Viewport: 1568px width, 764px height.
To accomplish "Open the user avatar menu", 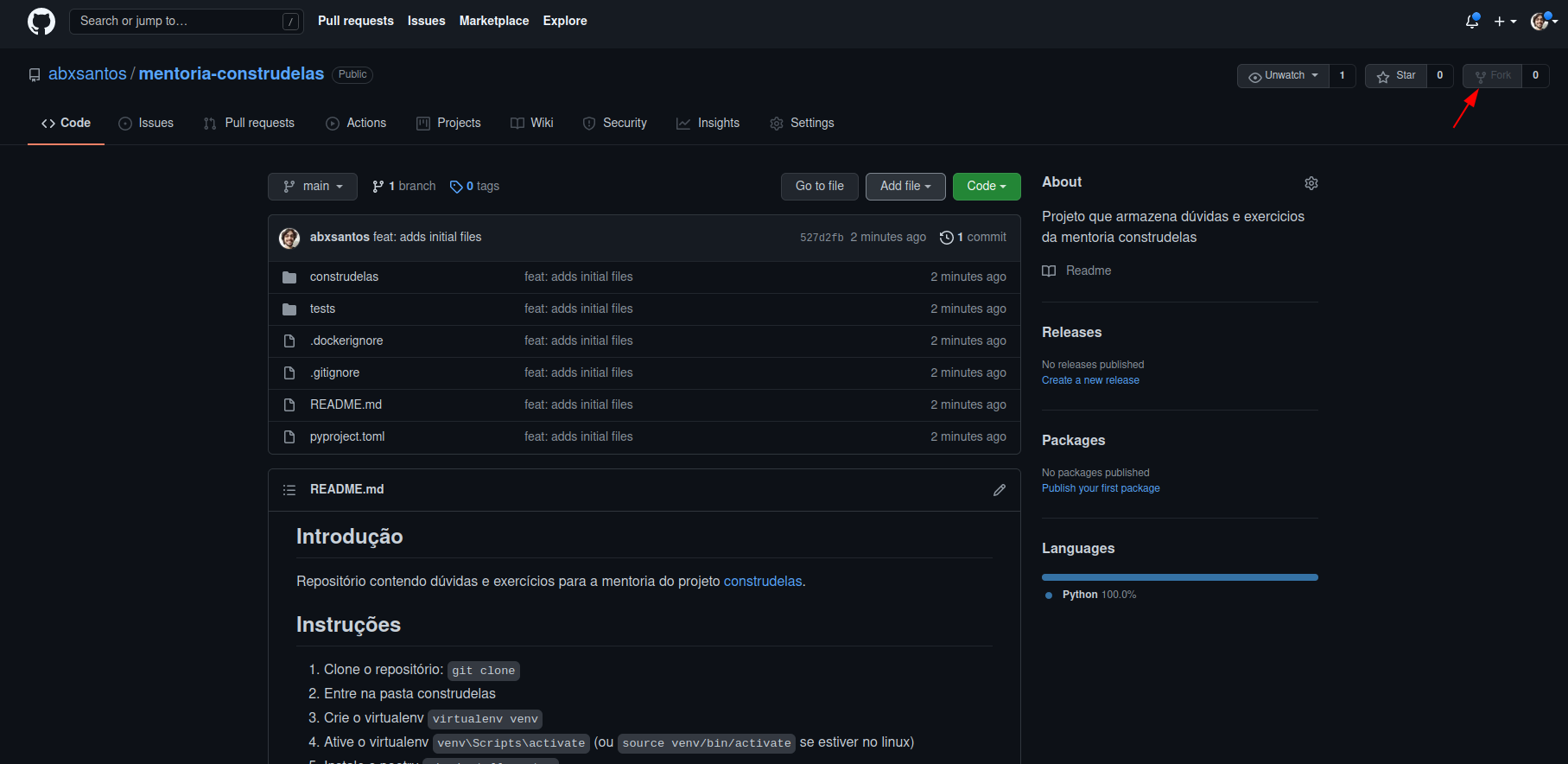I will [x=1544, y=21].
